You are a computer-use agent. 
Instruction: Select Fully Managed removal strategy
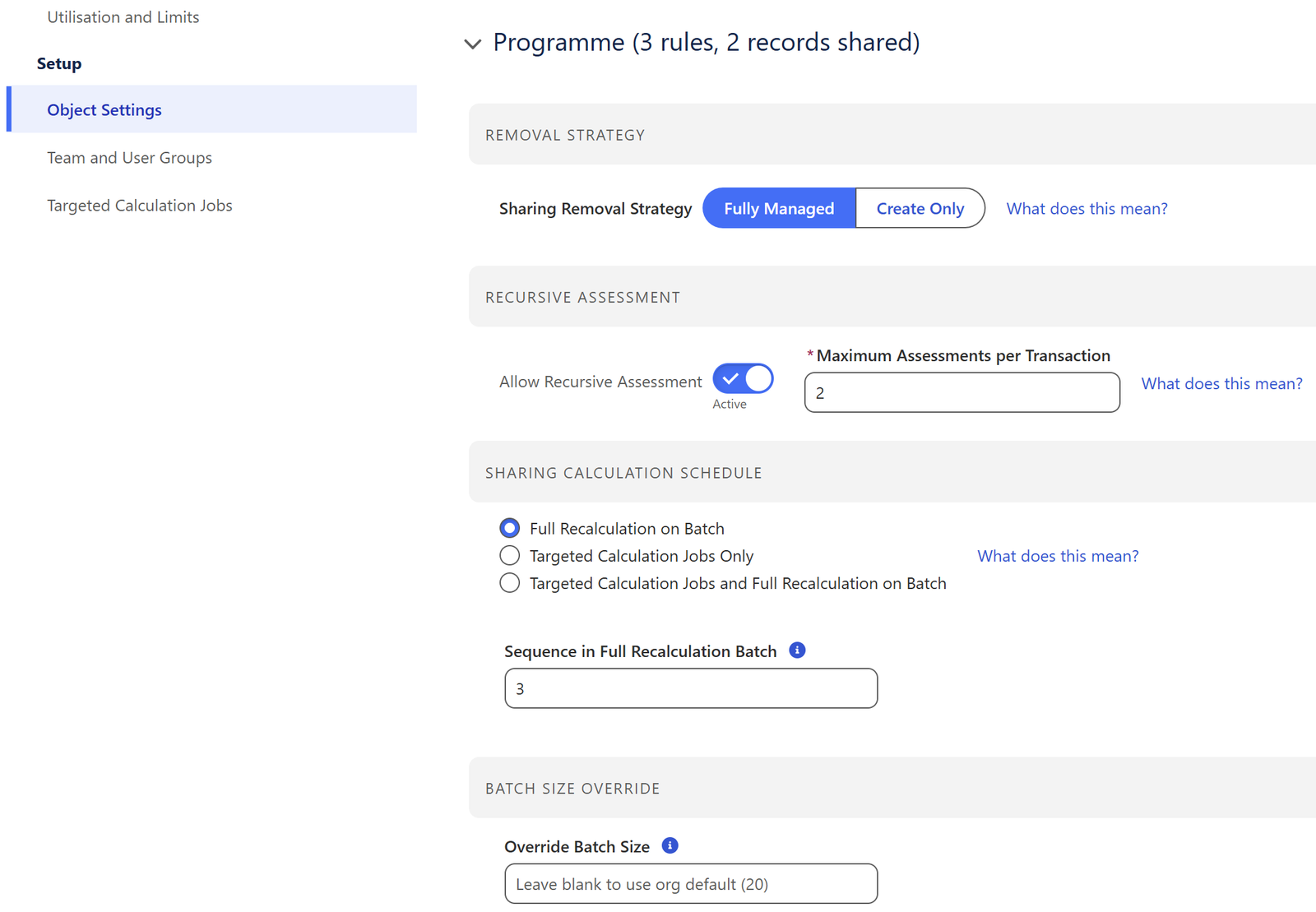click(779, 208)
